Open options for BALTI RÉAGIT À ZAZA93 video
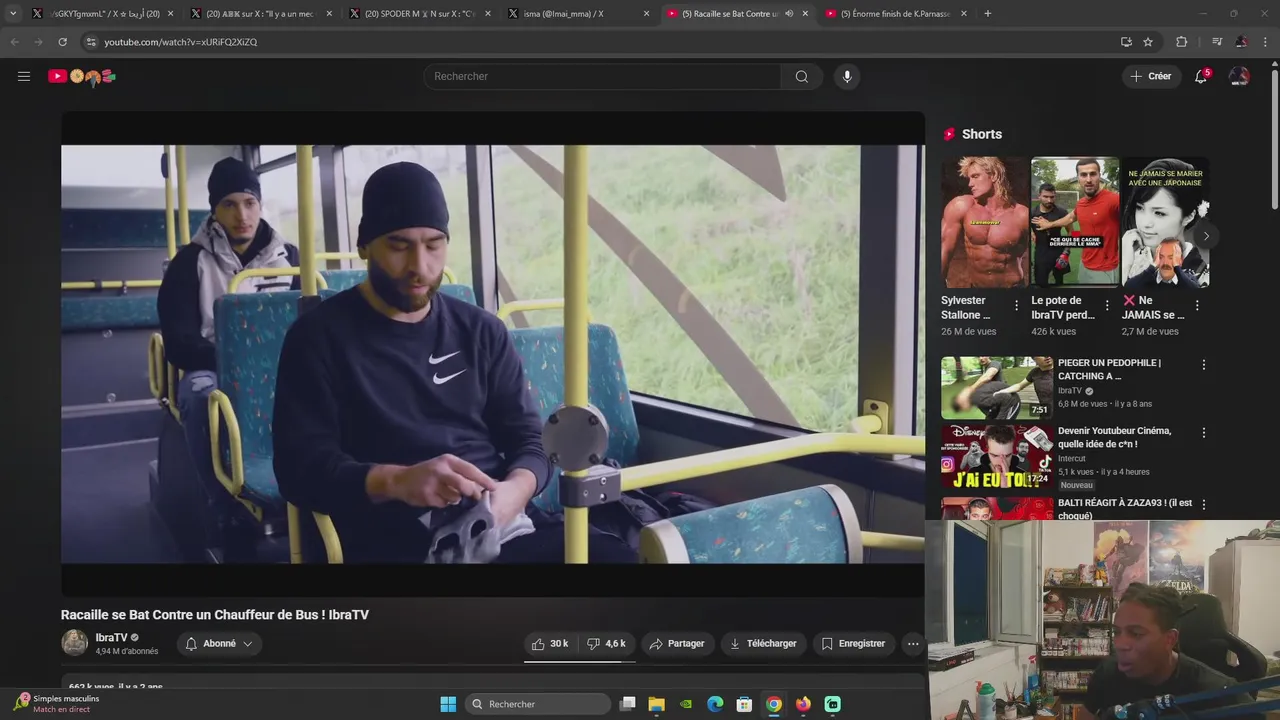 (x=1204, y=505)
